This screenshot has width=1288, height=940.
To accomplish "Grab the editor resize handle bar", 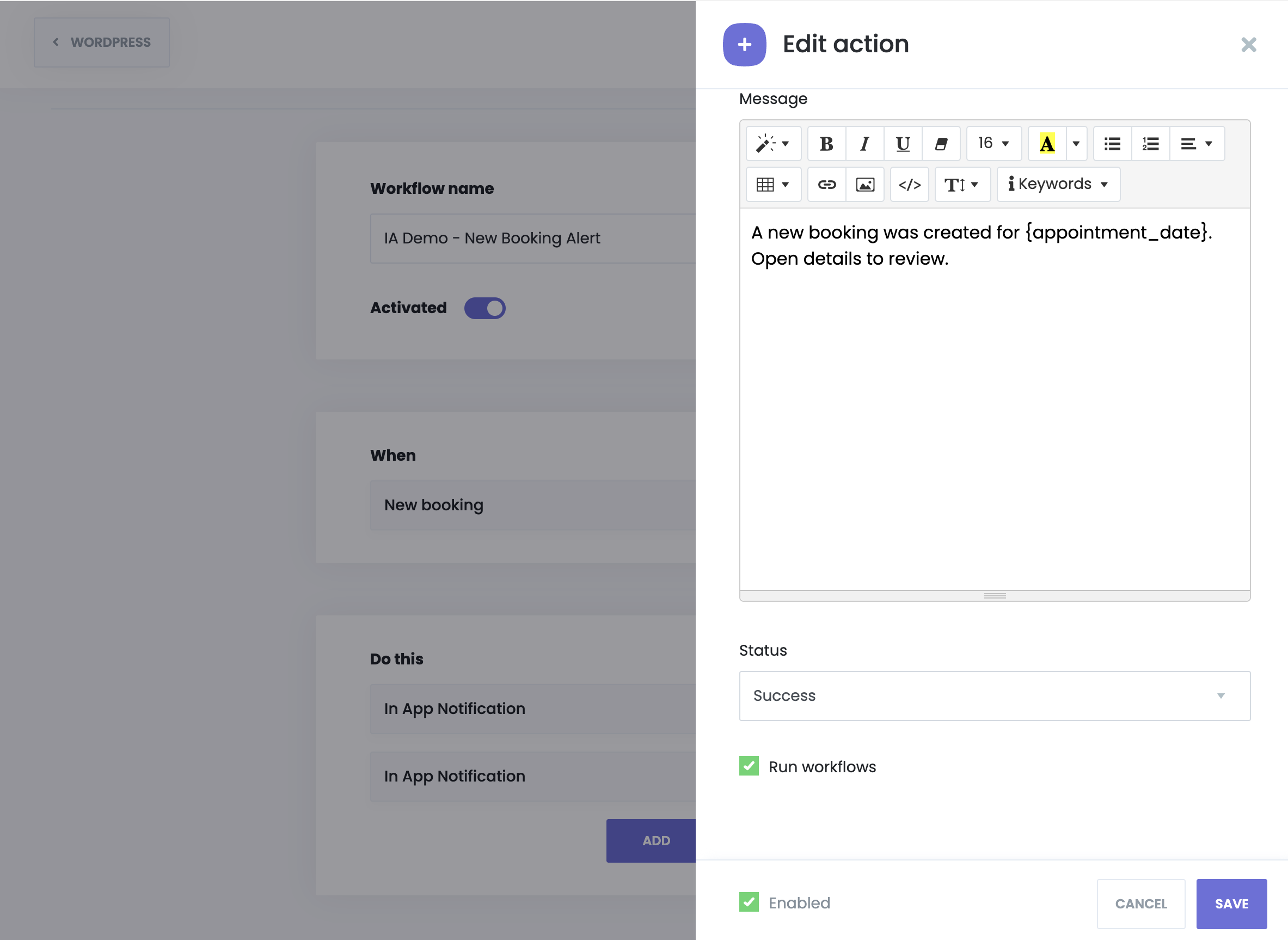I will coord(994,596).
